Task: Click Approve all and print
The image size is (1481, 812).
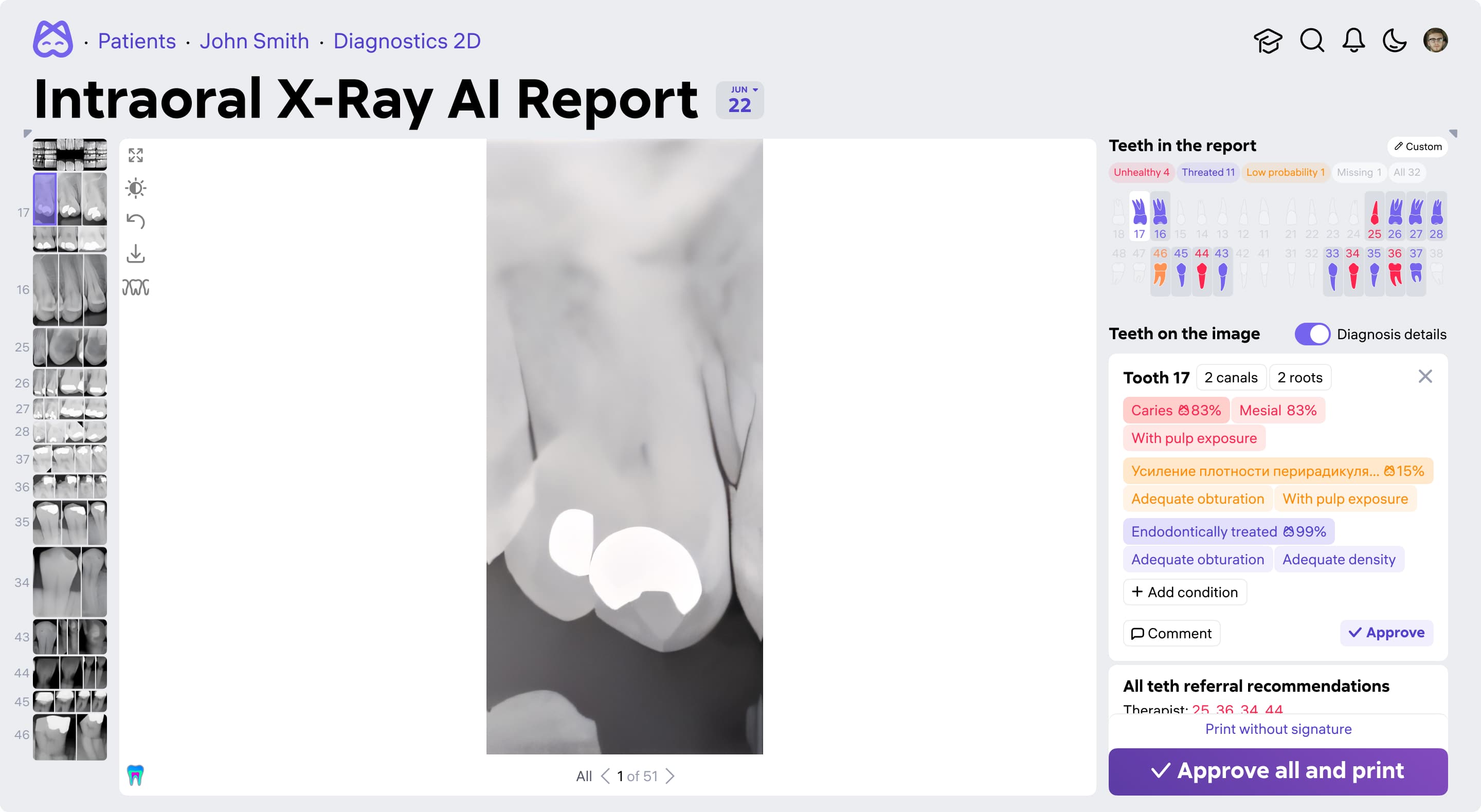Action: point(1277,771)
